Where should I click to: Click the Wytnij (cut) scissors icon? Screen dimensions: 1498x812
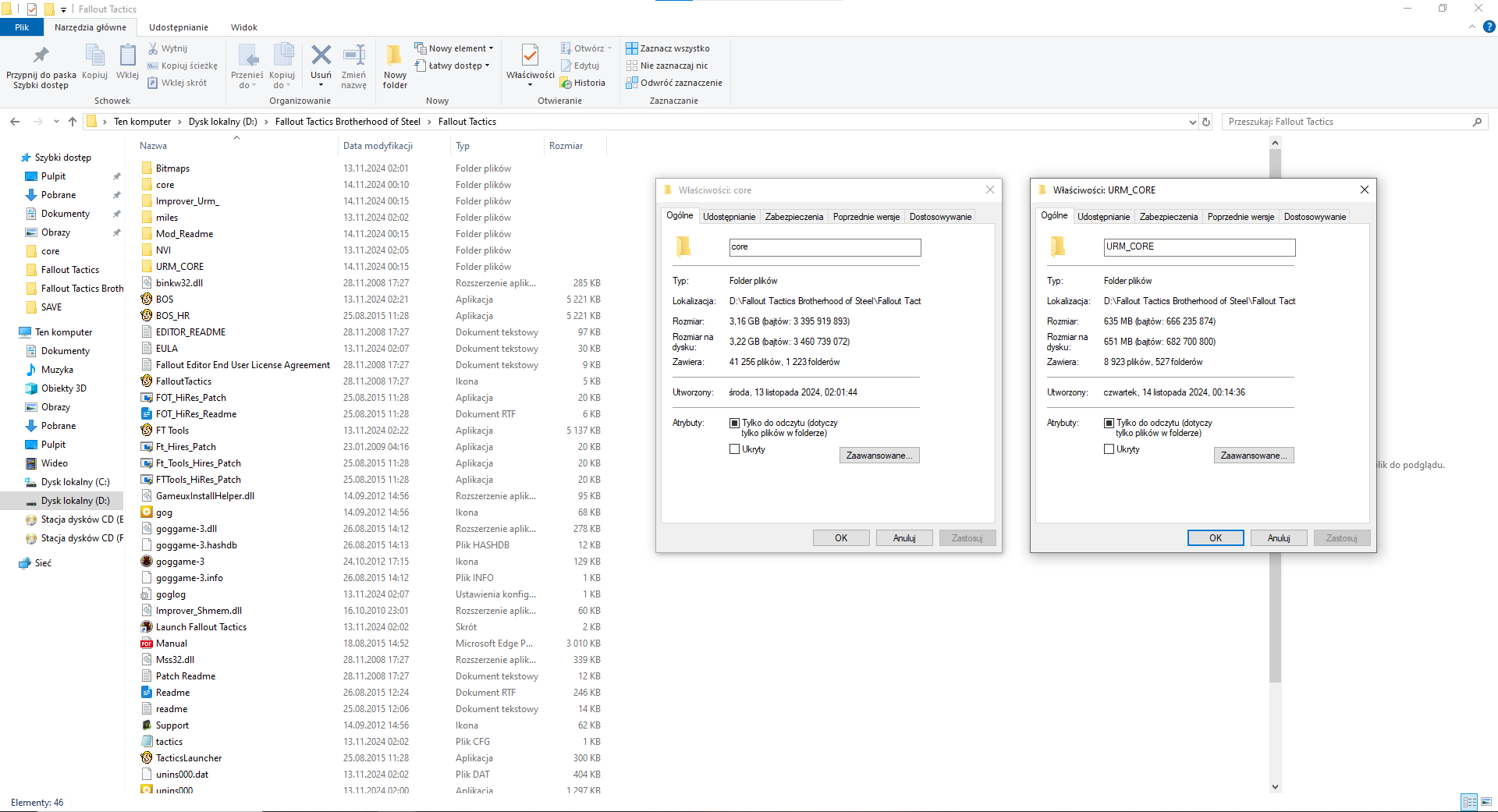pos(153,48)
